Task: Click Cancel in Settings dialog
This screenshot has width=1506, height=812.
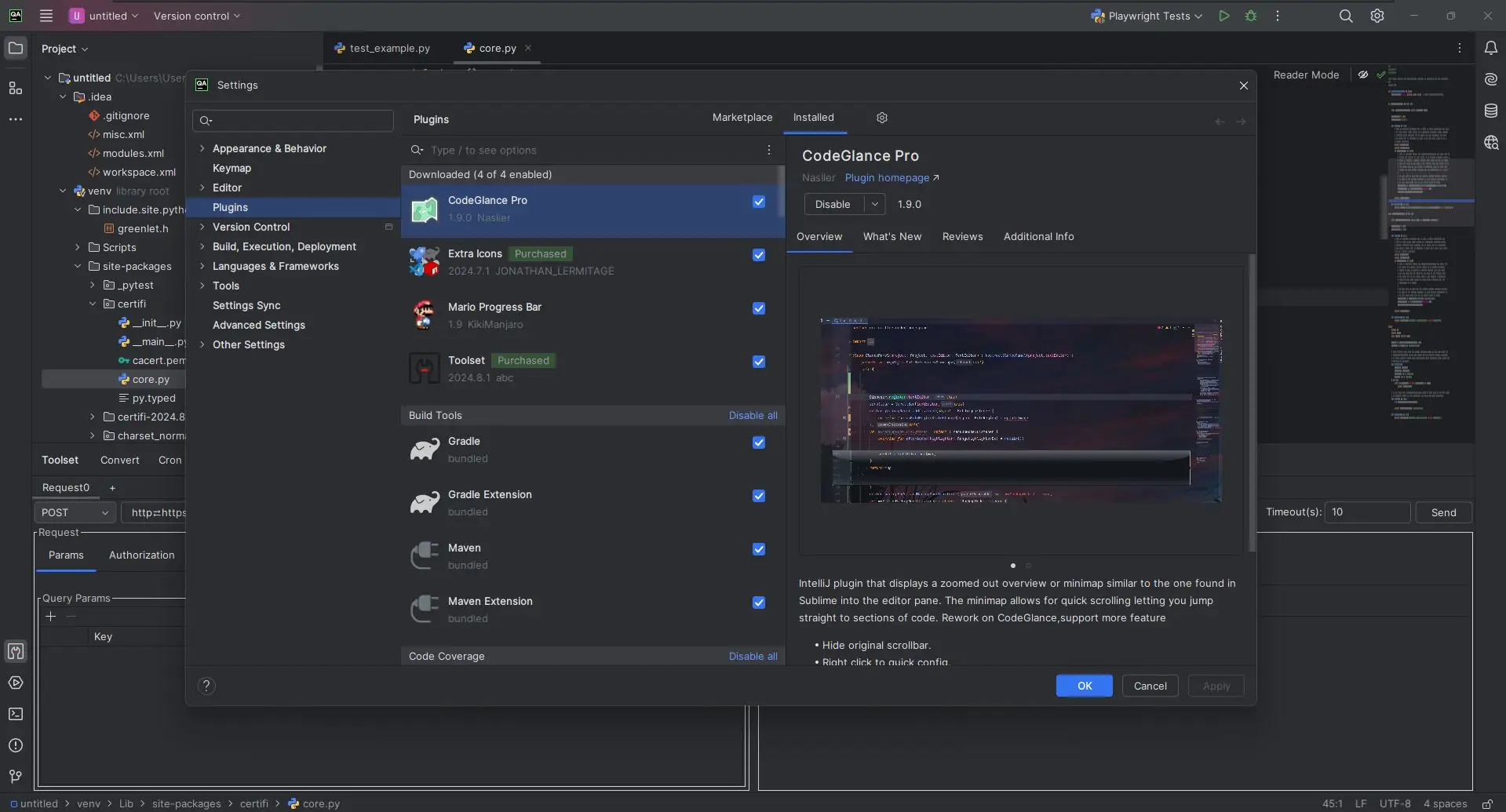Action: click(x=1150, y=686)
